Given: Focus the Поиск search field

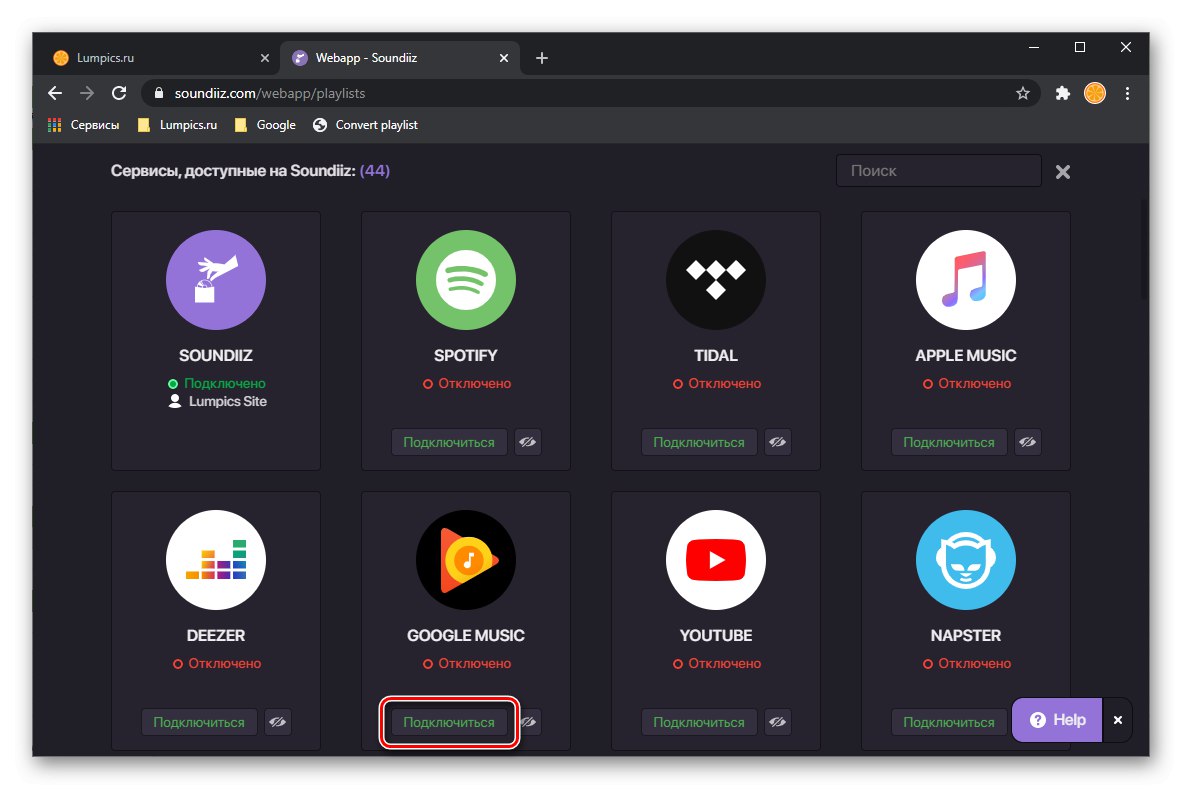Looking at the screenshot, I should pos(939,171).
